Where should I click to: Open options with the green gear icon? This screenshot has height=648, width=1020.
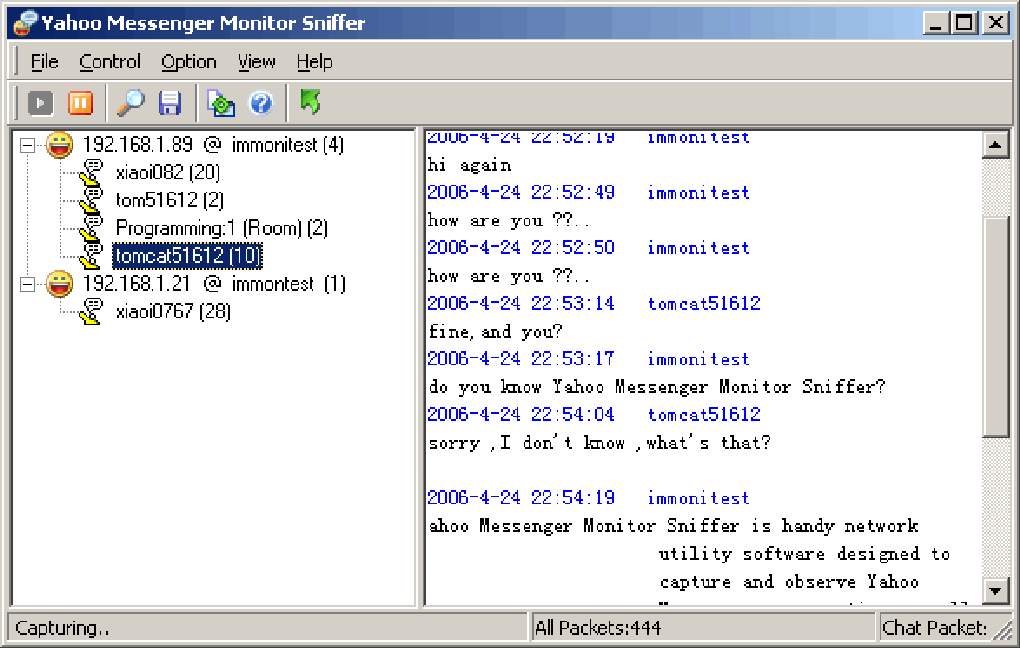pos(221,103)
